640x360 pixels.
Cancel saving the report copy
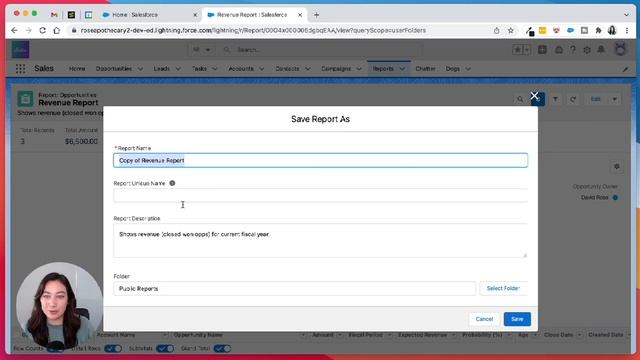tap(484, 319)
